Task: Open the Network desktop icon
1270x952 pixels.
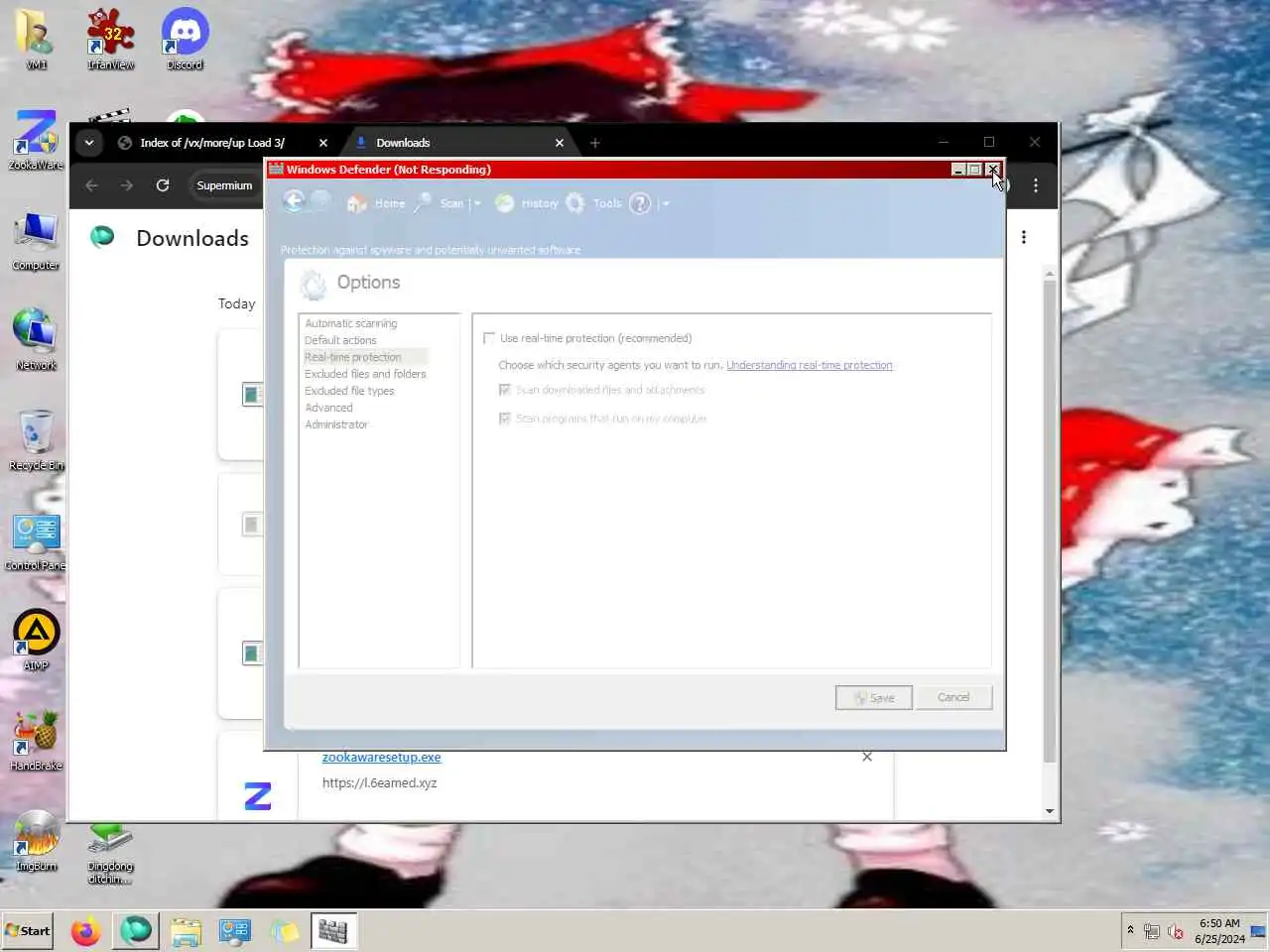Action: coord(36,339)
